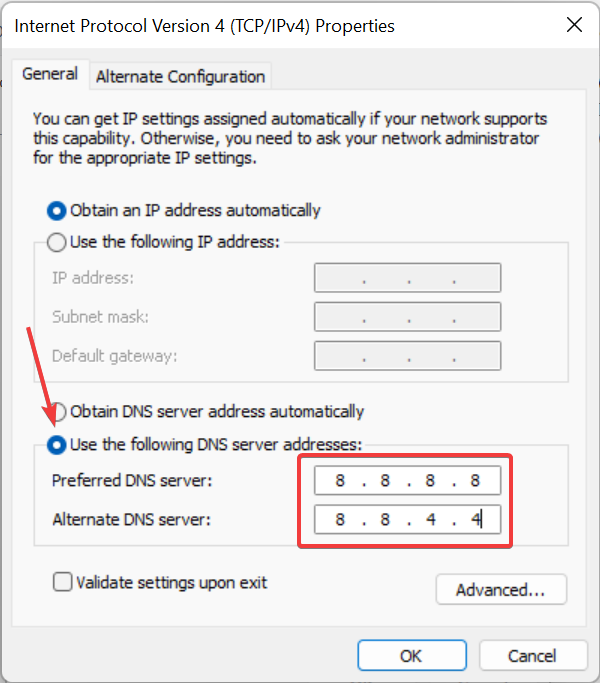Image resolution: width=600 pixels, height=683 pixels.
Task: Enable Validate settings upon exit checkbox
Action: click(63, 582)
